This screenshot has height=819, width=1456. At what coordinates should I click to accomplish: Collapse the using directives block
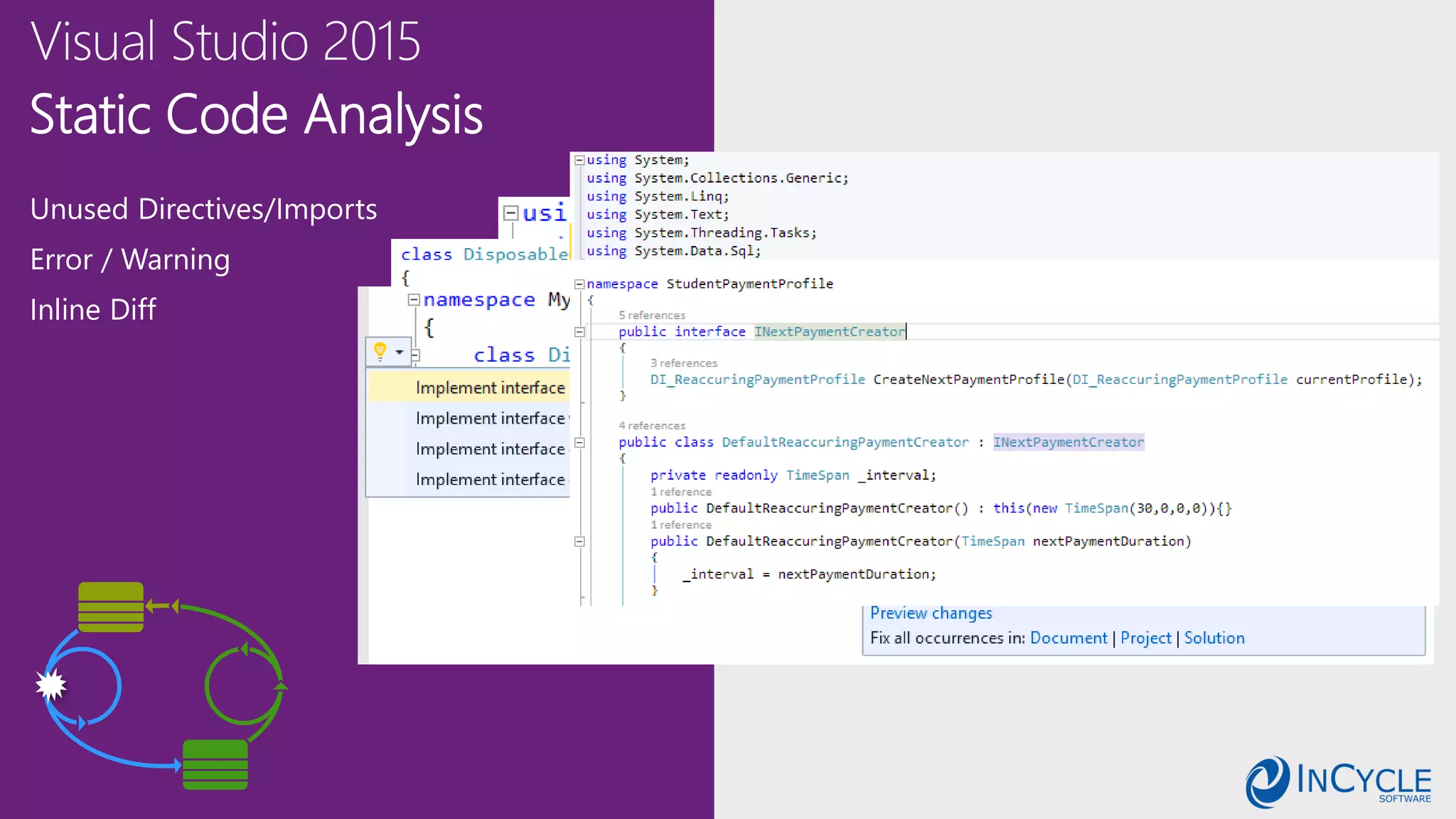click(x=579, y=160)
